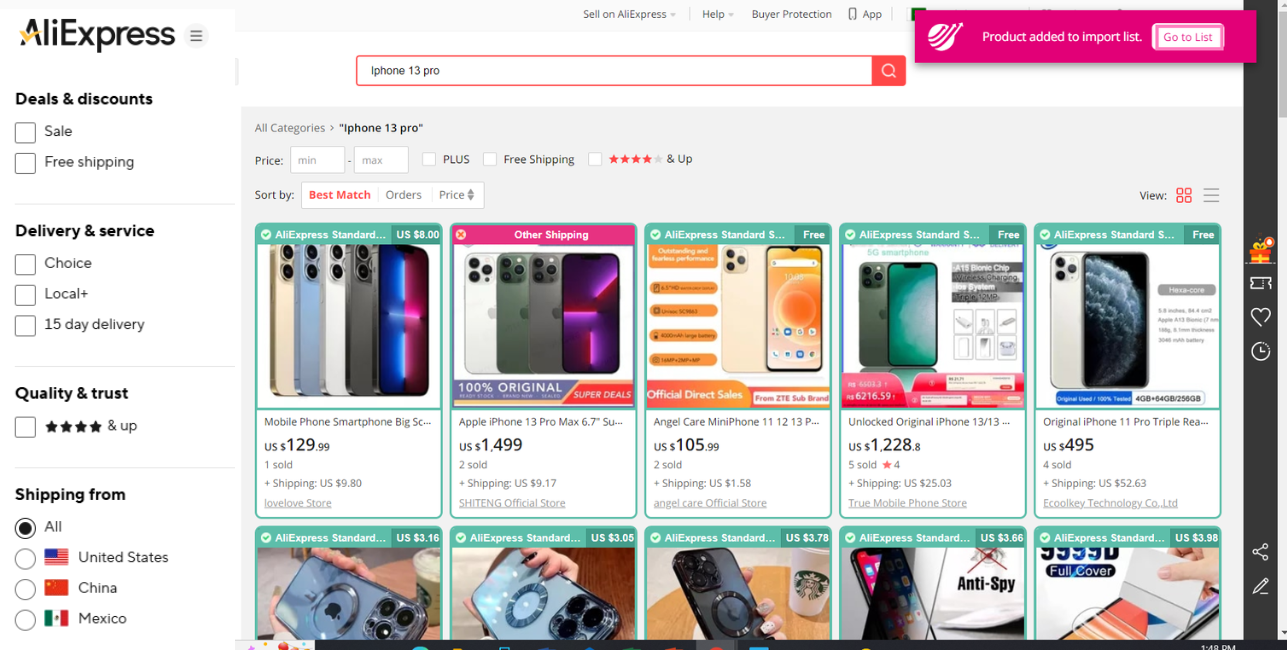Click Go to List button
This screenshot has width=1287, height=660.
[x=1187, y=37]
